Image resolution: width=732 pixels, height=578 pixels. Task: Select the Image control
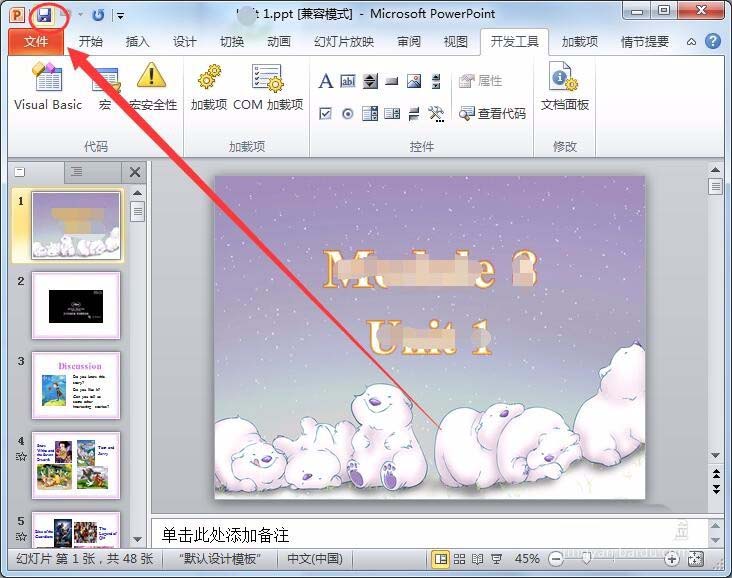(x=414, y=81)
